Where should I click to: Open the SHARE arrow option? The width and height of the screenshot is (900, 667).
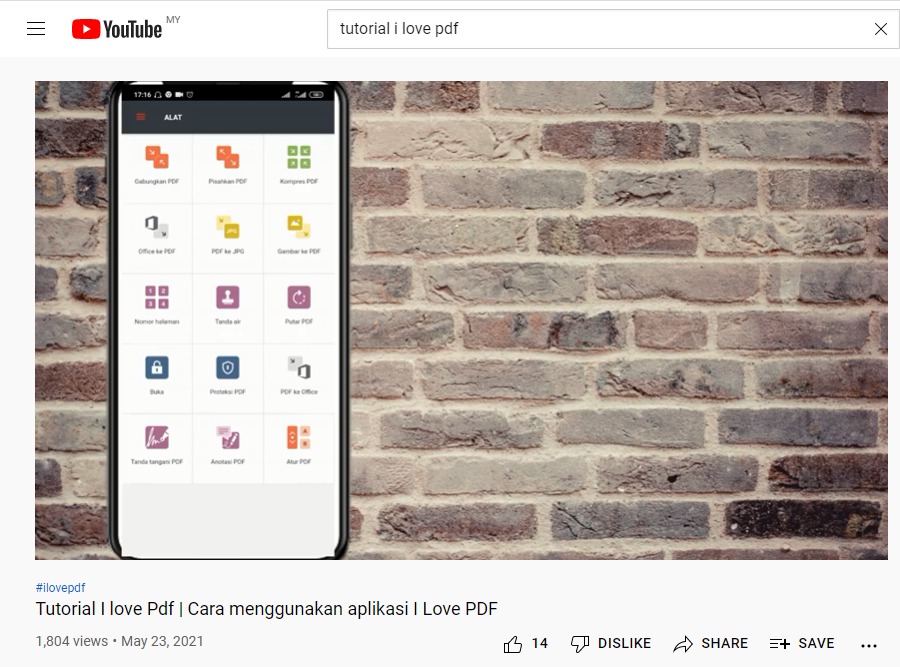(x=711, y=643)
